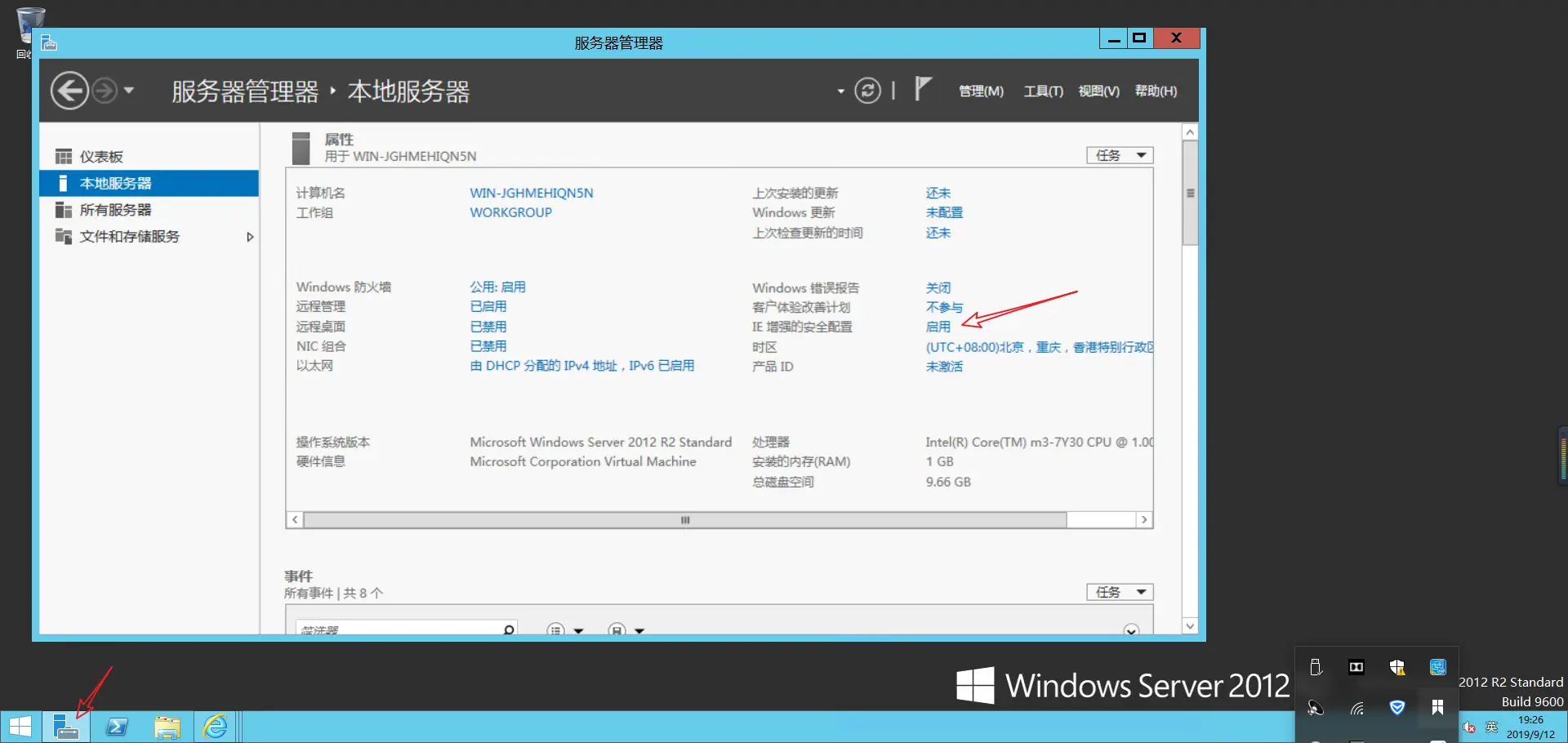Open the Windows security shield tray icon
Viewport: 1568px width, 743px height.
1397,667
